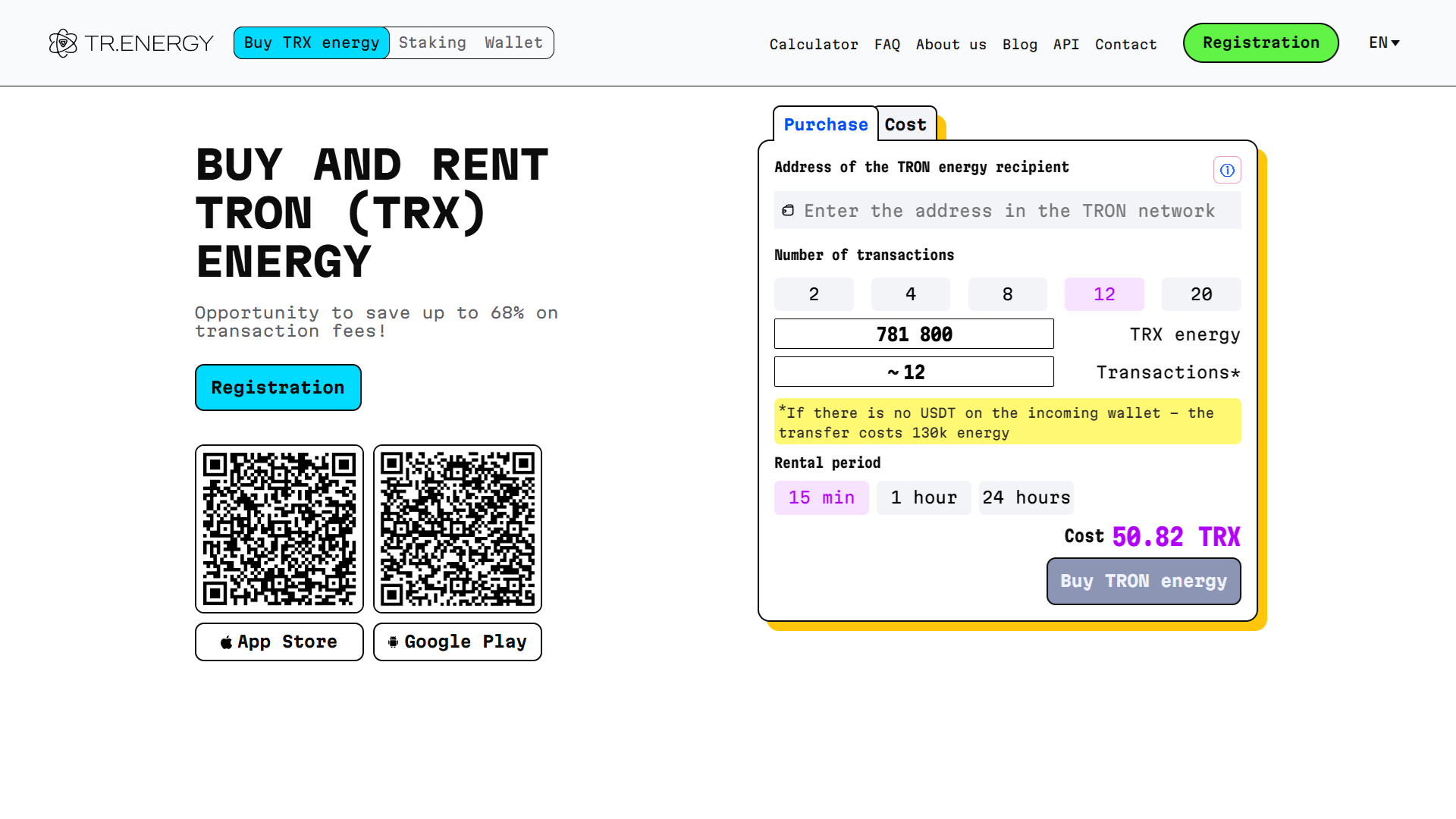Open the Google Play download button

coord(457,642)
